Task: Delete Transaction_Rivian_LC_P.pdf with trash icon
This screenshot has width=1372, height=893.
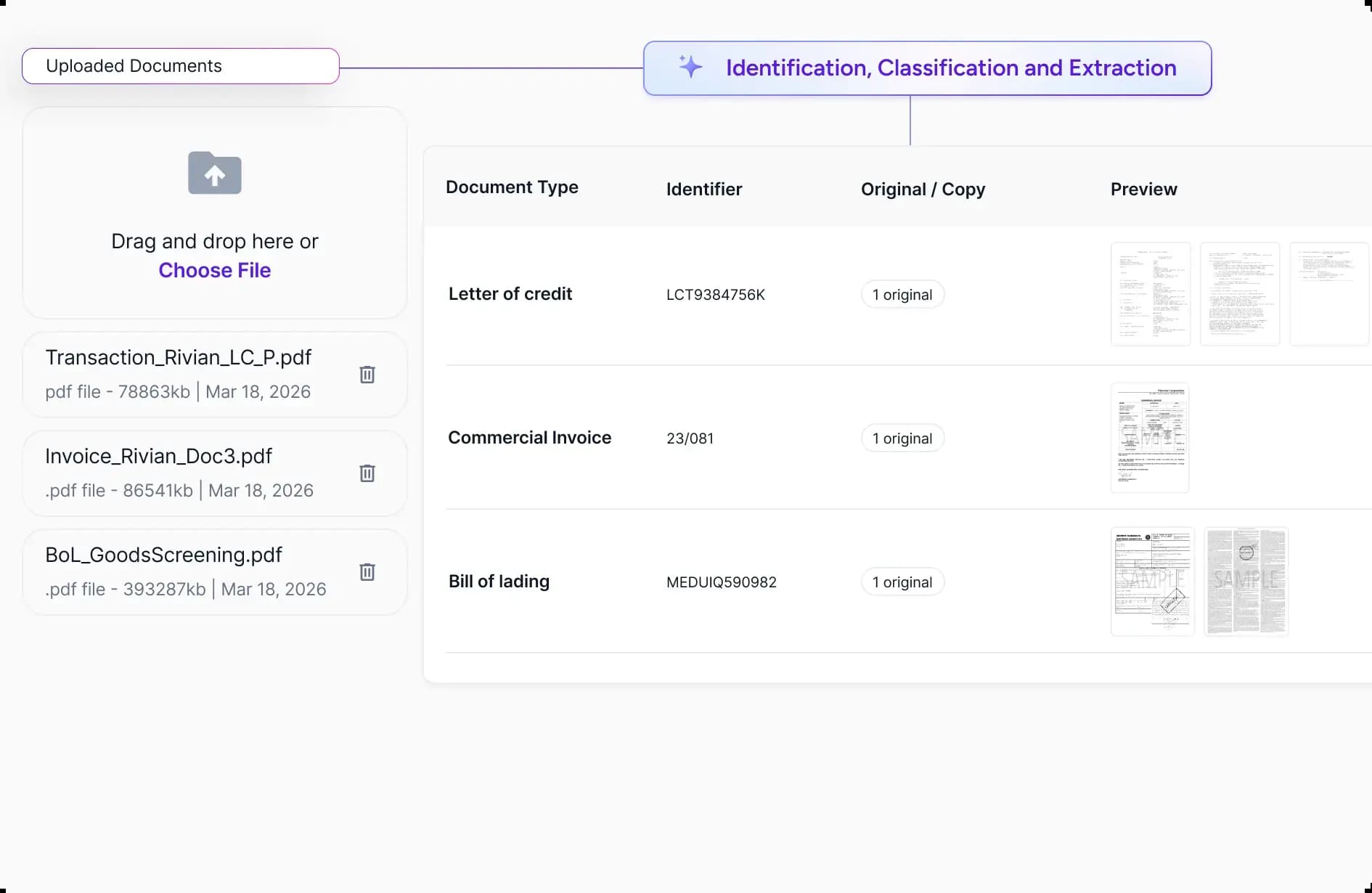Action: click(x=367, y=375)
